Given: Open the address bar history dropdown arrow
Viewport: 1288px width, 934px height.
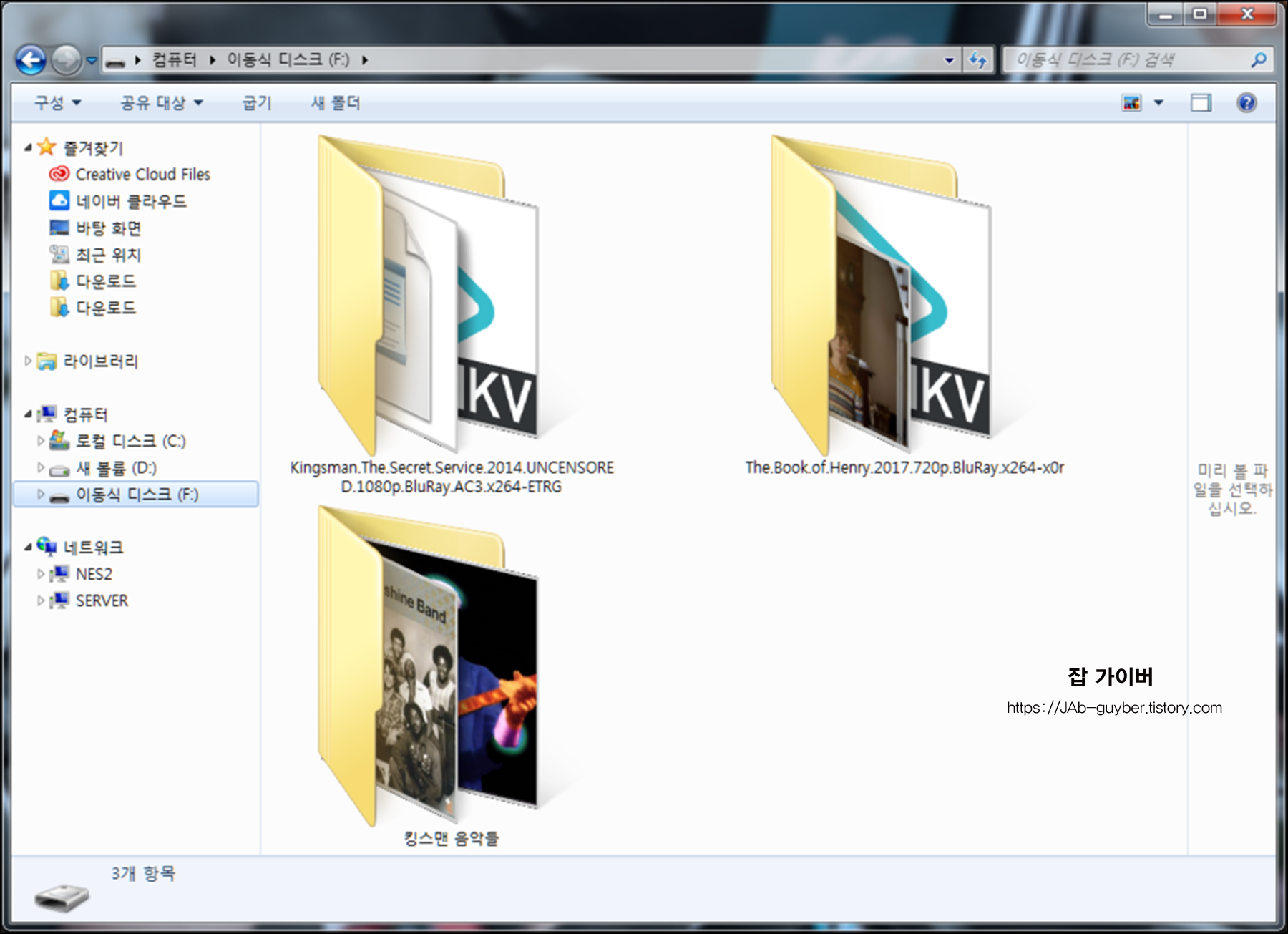Looking at the screenshot, I should pos(950,60).
